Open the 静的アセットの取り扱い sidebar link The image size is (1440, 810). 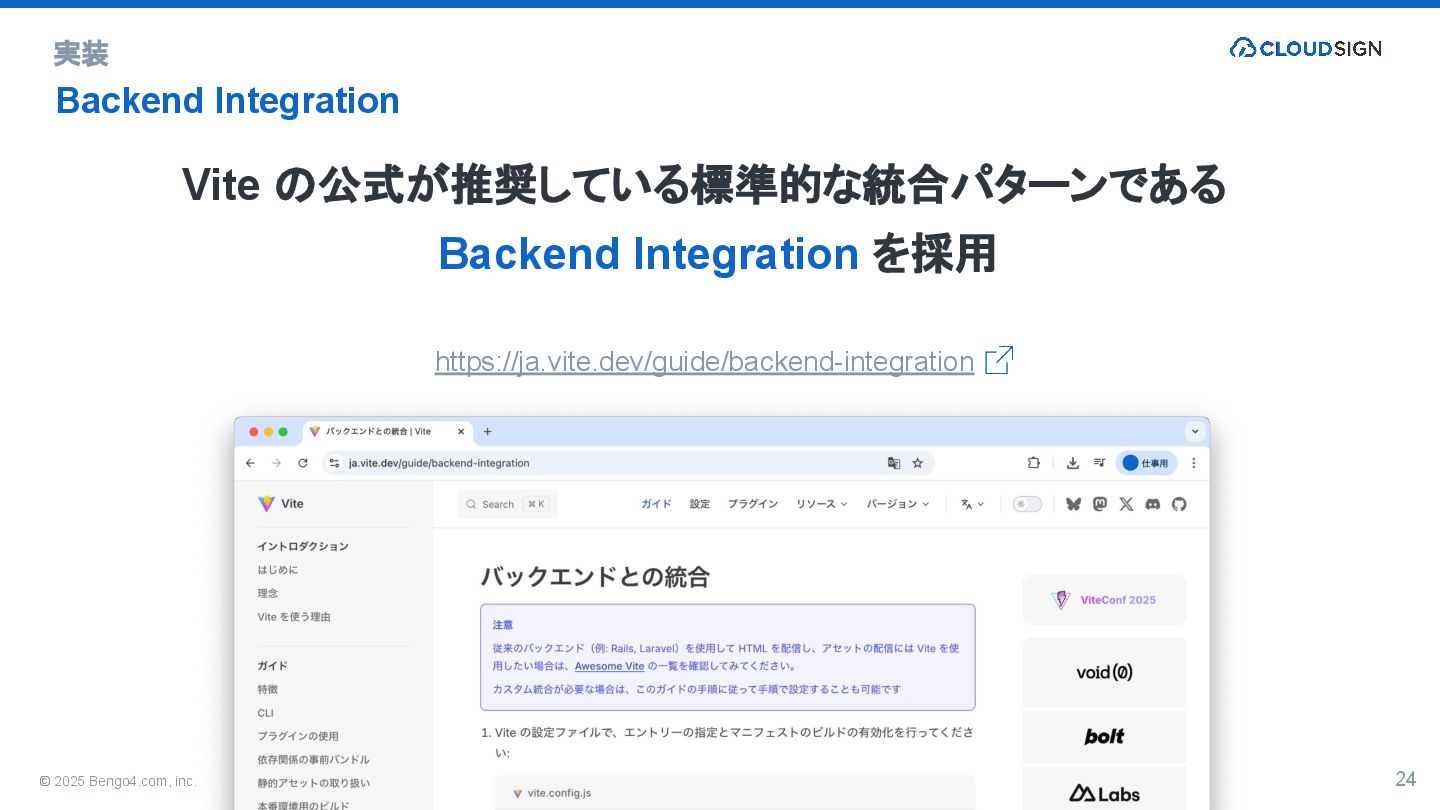pos(313,783)
